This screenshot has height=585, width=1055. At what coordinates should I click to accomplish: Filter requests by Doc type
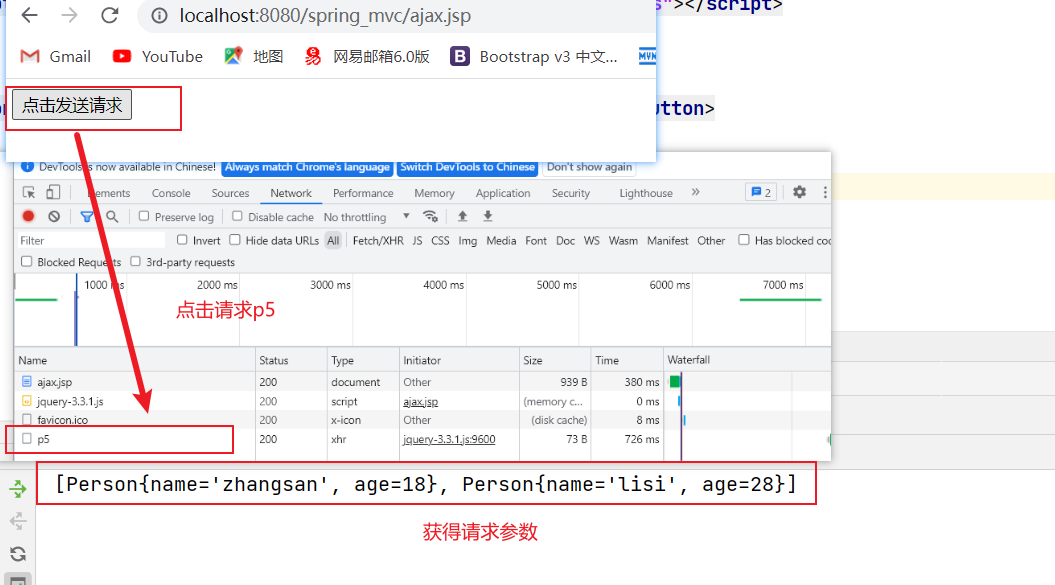tap(565, 240)
